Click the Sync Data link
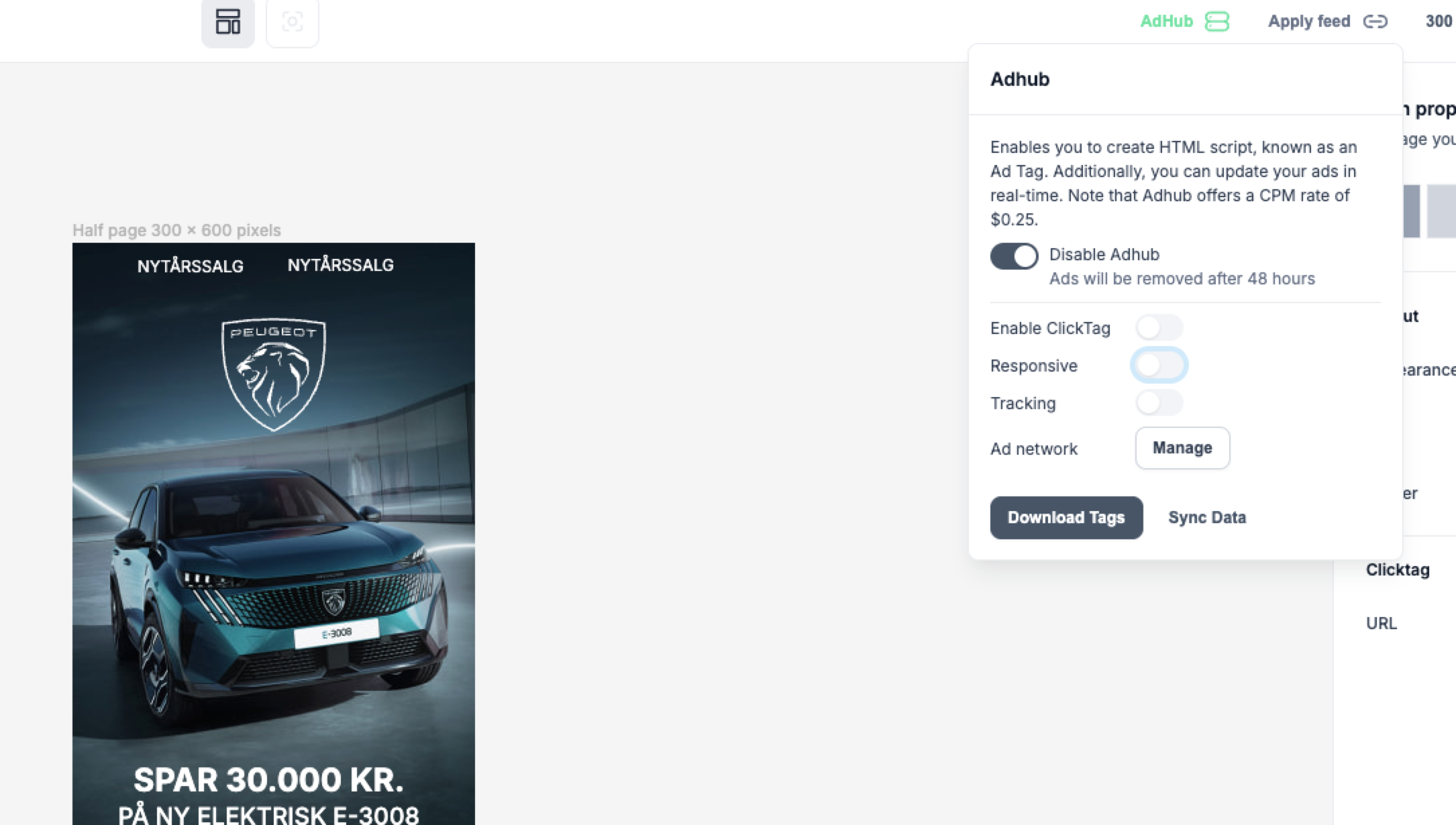 point(1206,518)
